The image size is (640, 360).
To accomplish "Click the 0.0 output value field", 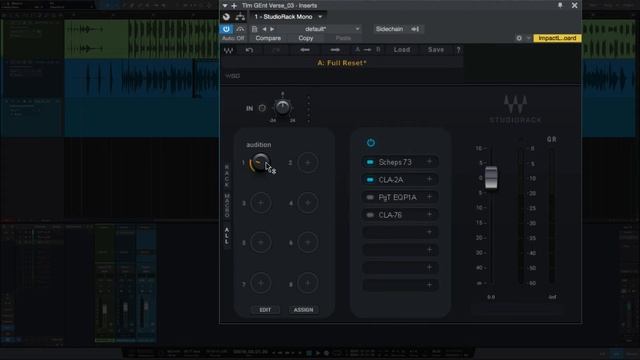I will click(x=491, y=297).
